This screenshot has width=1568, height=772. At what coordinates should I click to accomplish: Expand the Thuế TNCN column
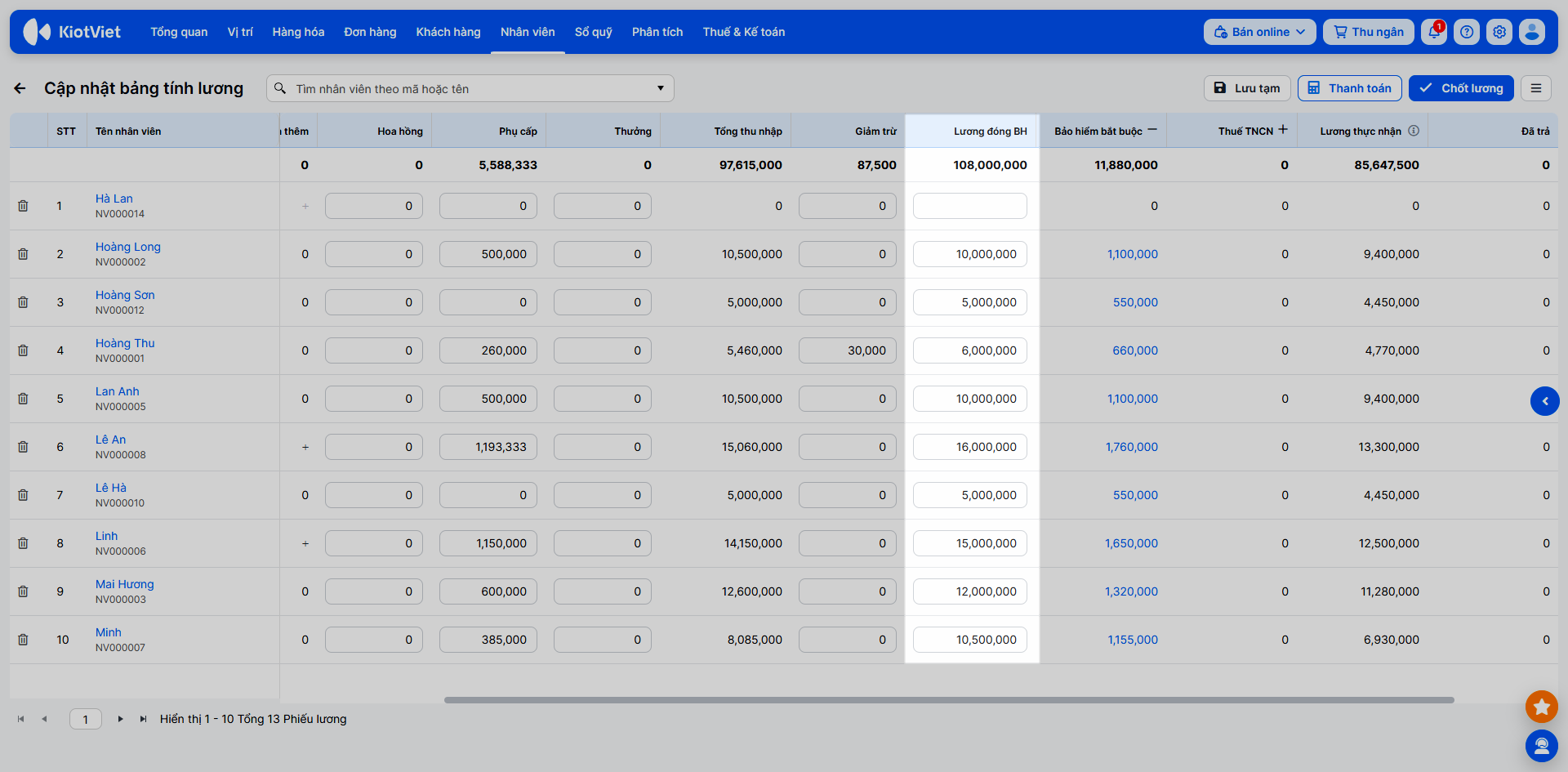click(1283, 130)
